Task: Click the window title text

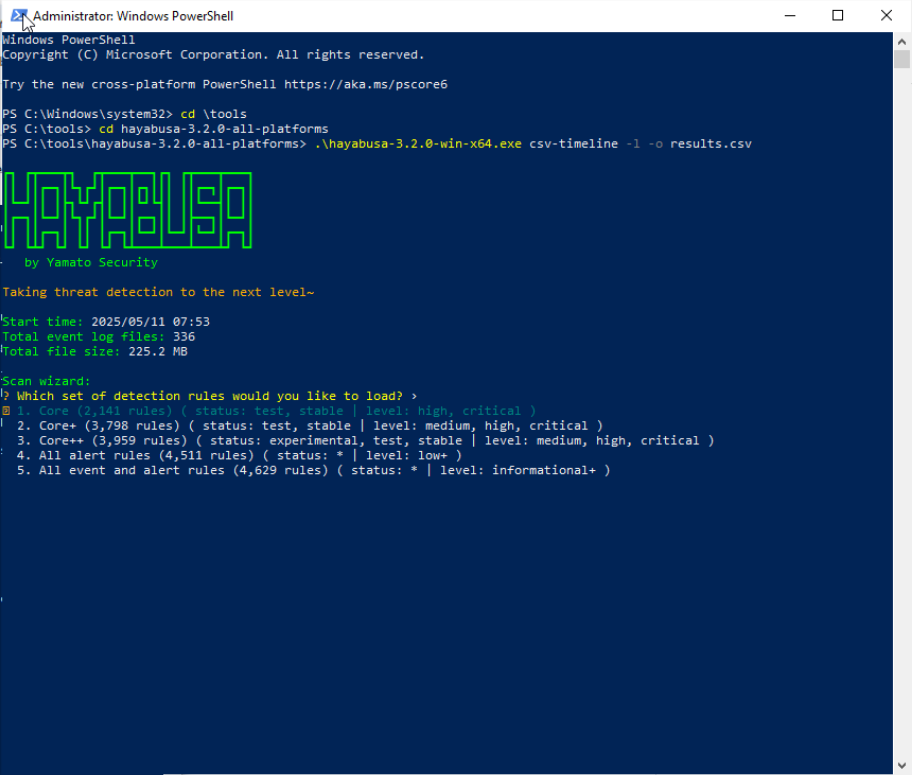Action: 134,16
